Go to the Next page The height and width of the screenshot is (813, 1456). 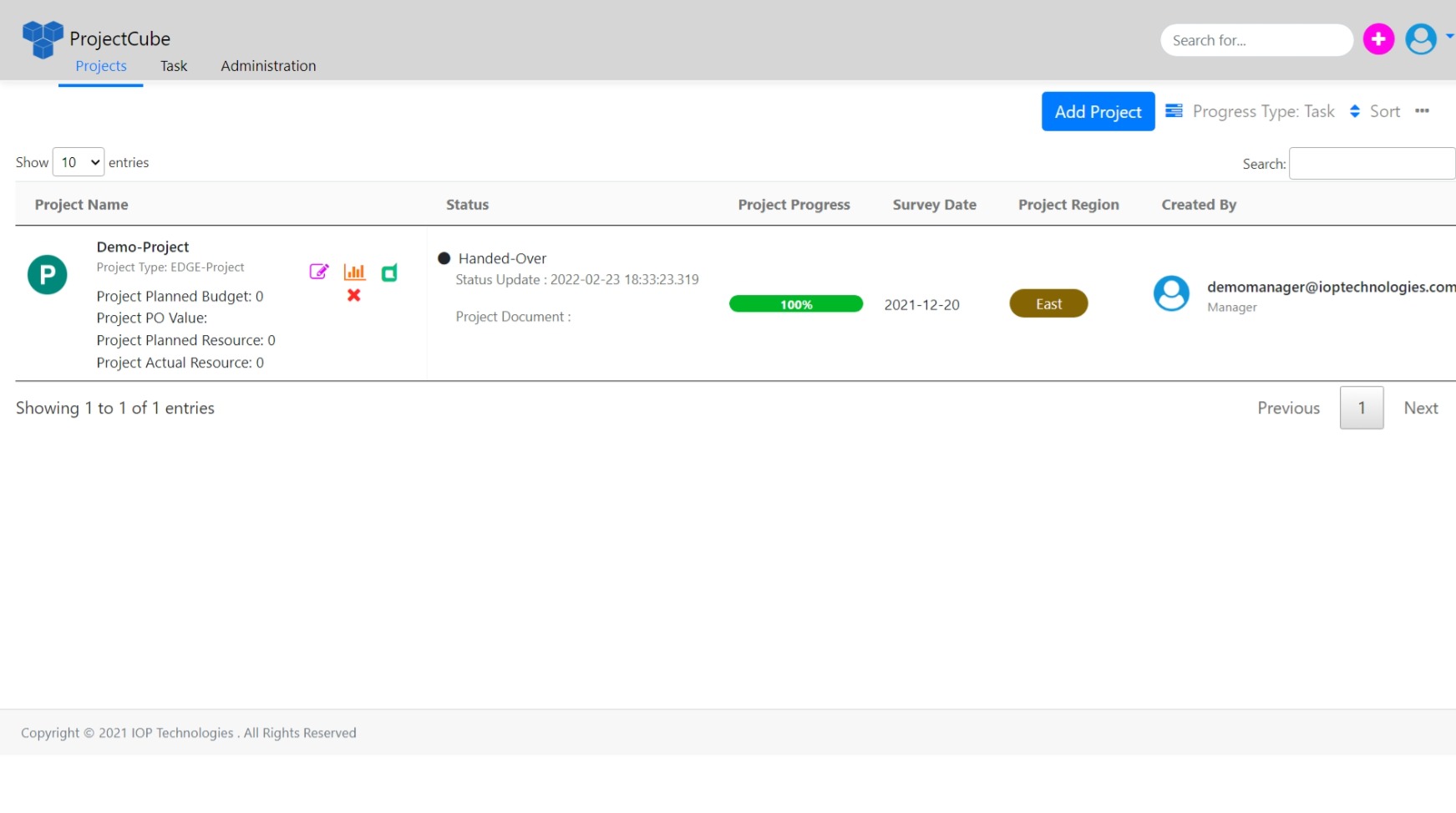[x=1420, y=408]
